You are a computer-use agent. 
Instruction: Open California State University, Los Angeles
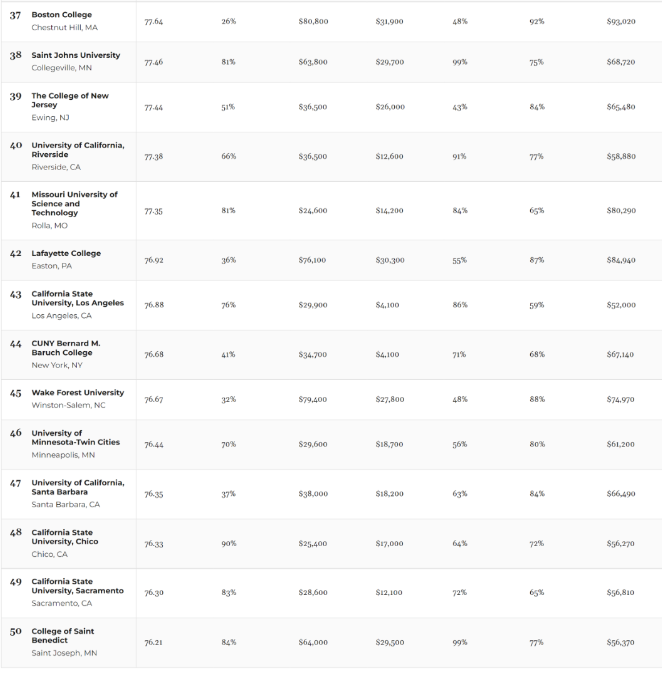77,298
